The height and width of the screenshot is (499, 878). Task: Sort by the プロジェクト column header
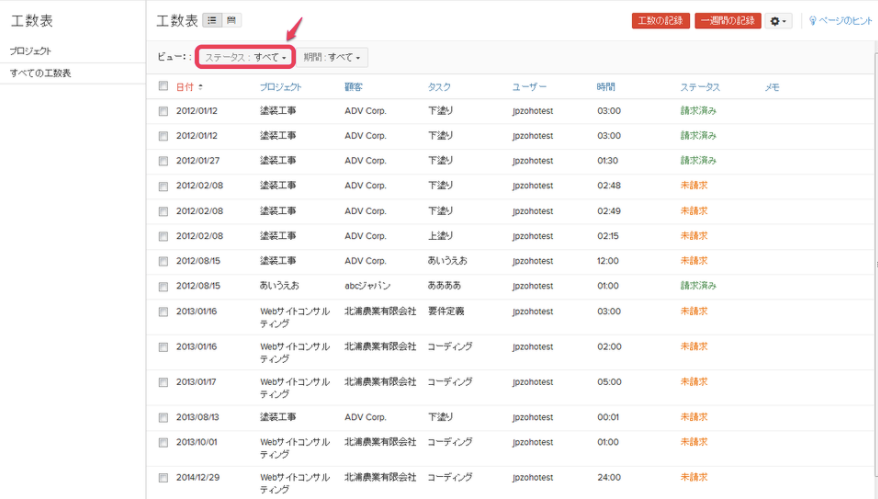coord(281,87)
